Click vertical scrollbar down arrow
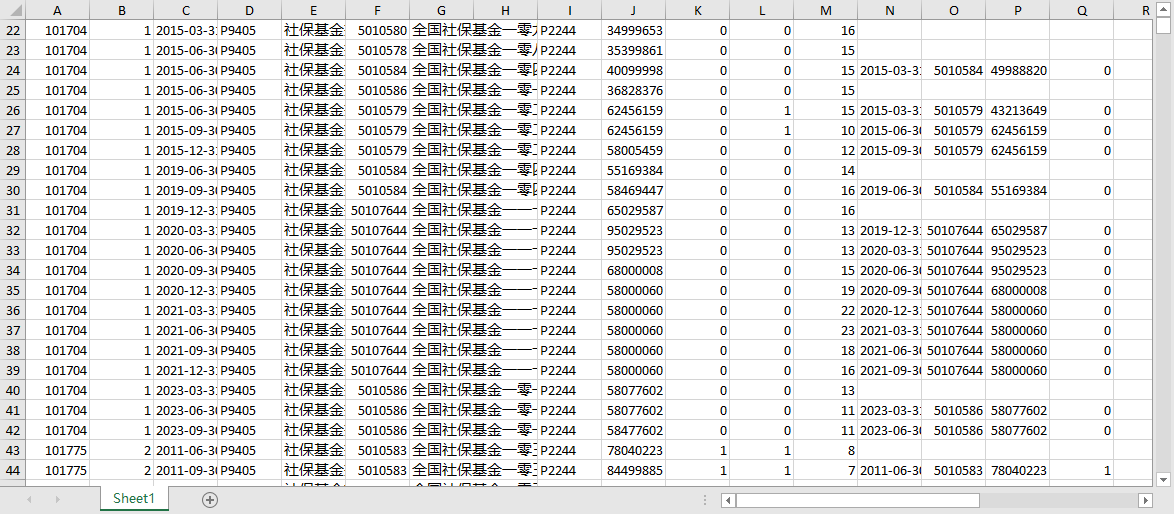 pyautogui.click(x=1163, y=479)
